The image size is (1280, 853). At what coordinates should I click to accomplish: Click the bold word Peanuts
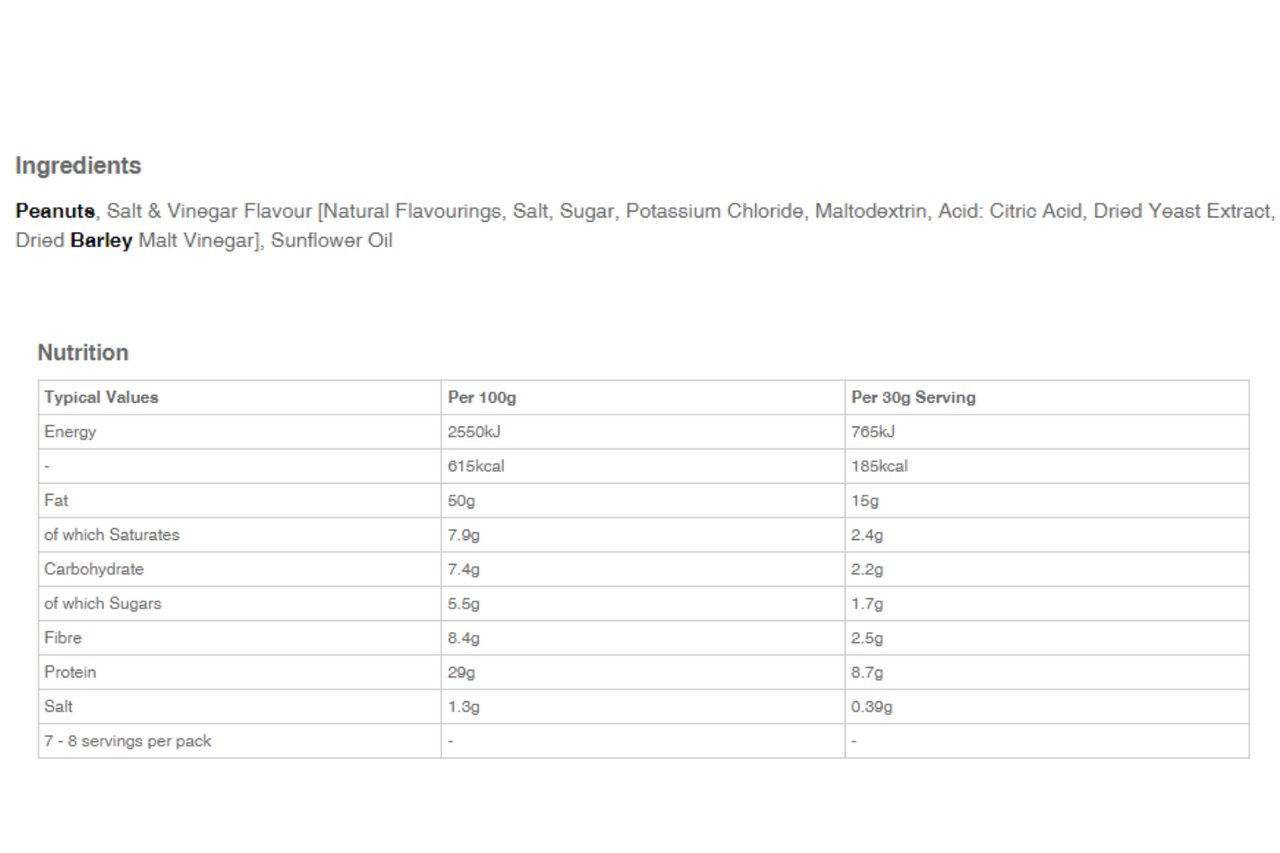pyautogui.click(x=55, y=212)
